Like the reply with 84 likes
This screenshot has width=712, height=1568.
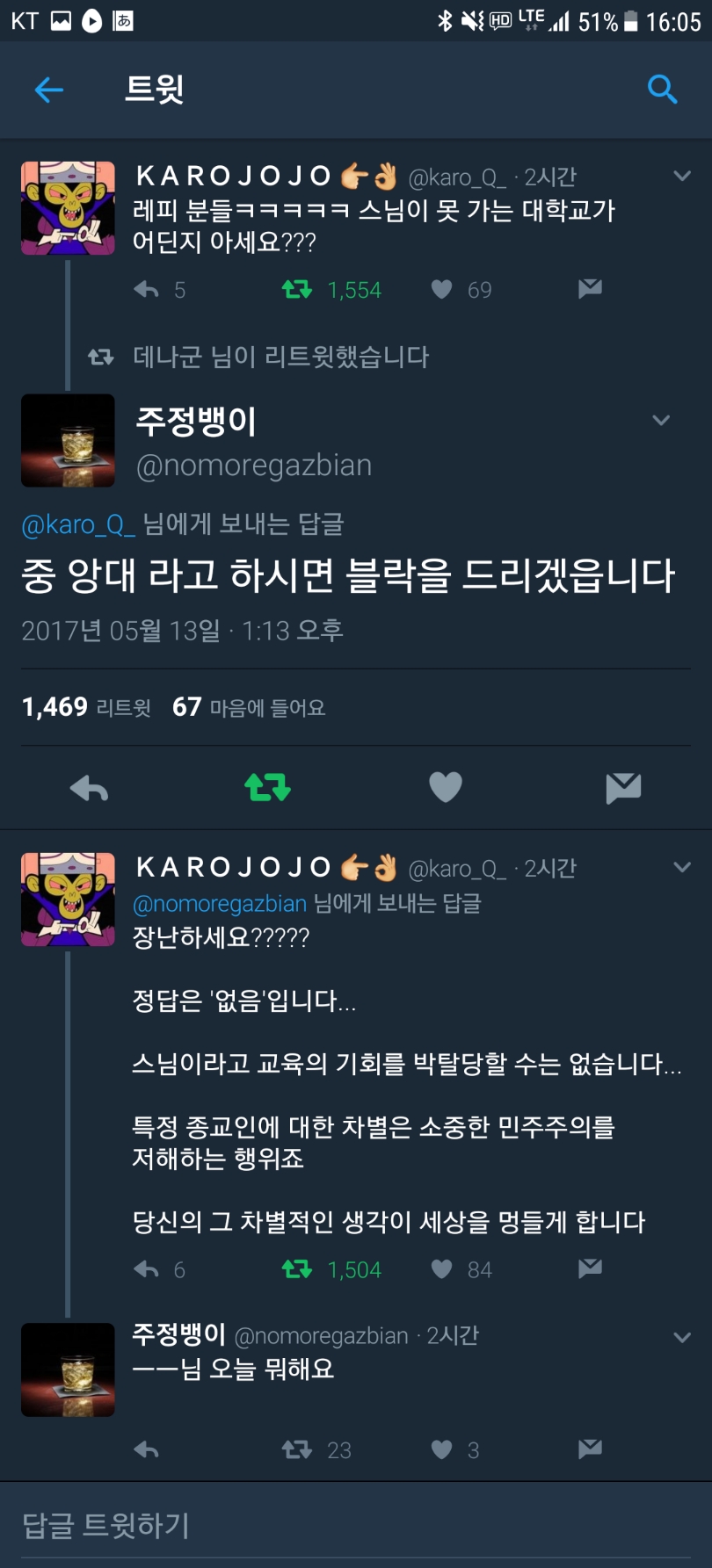[x=442, y=1268]
